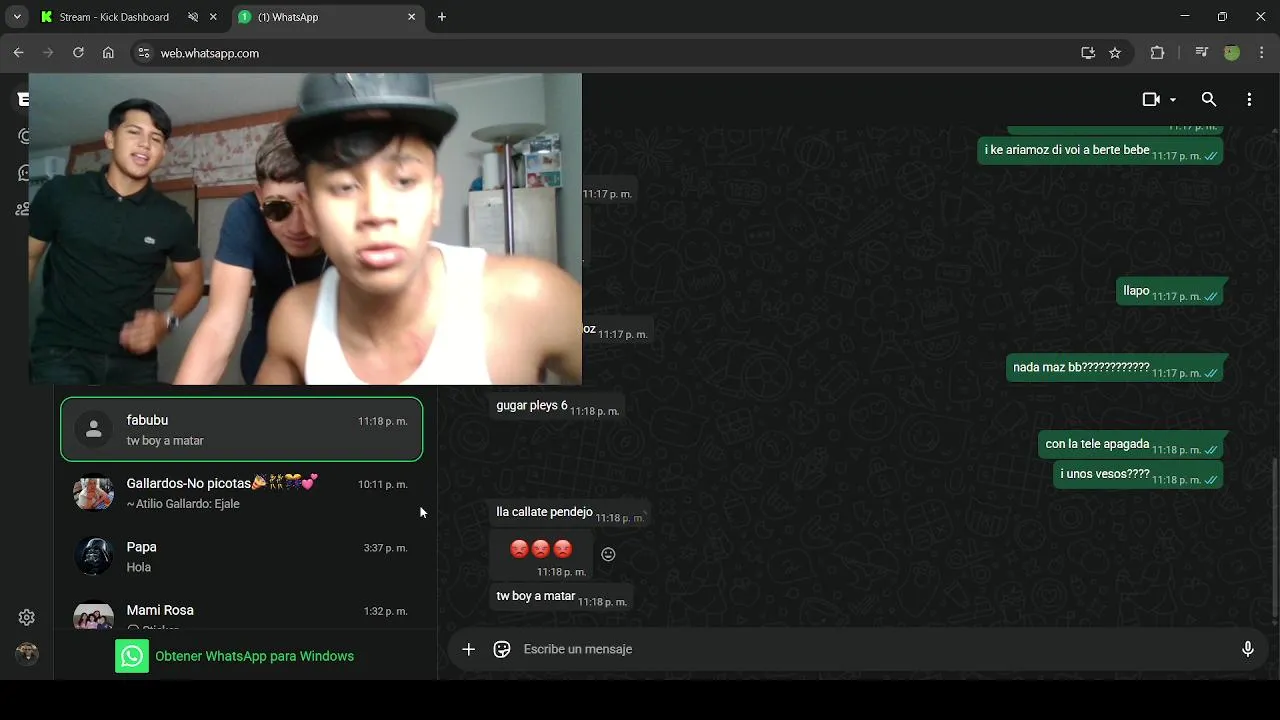Bookmark this page with the star
Screen dimensions: 1280x720
(1115, 53)
